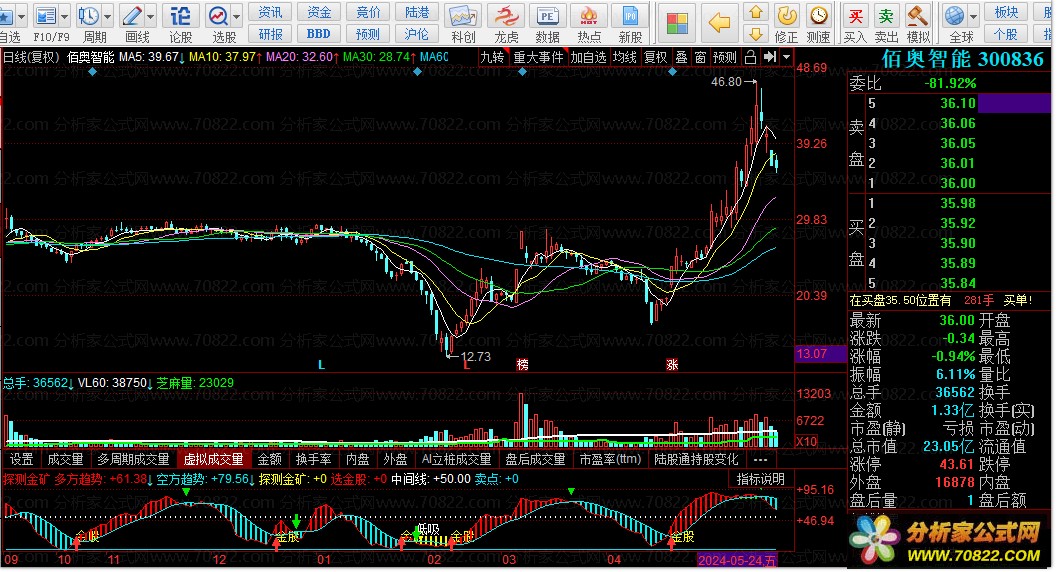The width and height of the screenshot is (1057, 572).
Task: Click the 个股 individual stock button
Action: [x=1006, y=34]
